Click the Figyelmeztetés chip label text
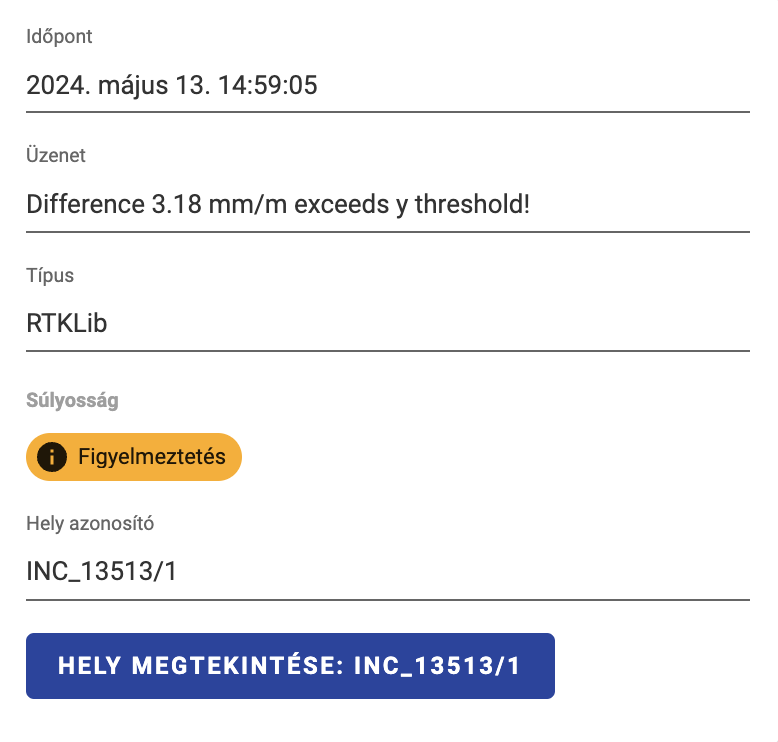This screenshot has width=778, height=742. tap(151, 458)
